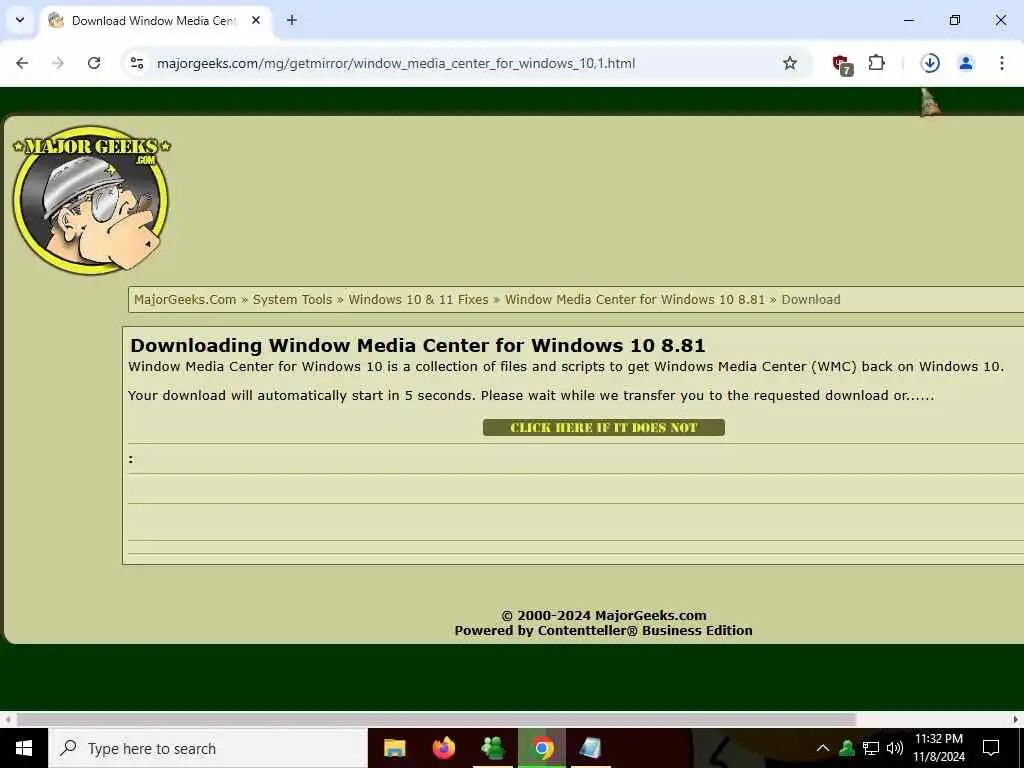Click the taskbar search box

point(208,748)
